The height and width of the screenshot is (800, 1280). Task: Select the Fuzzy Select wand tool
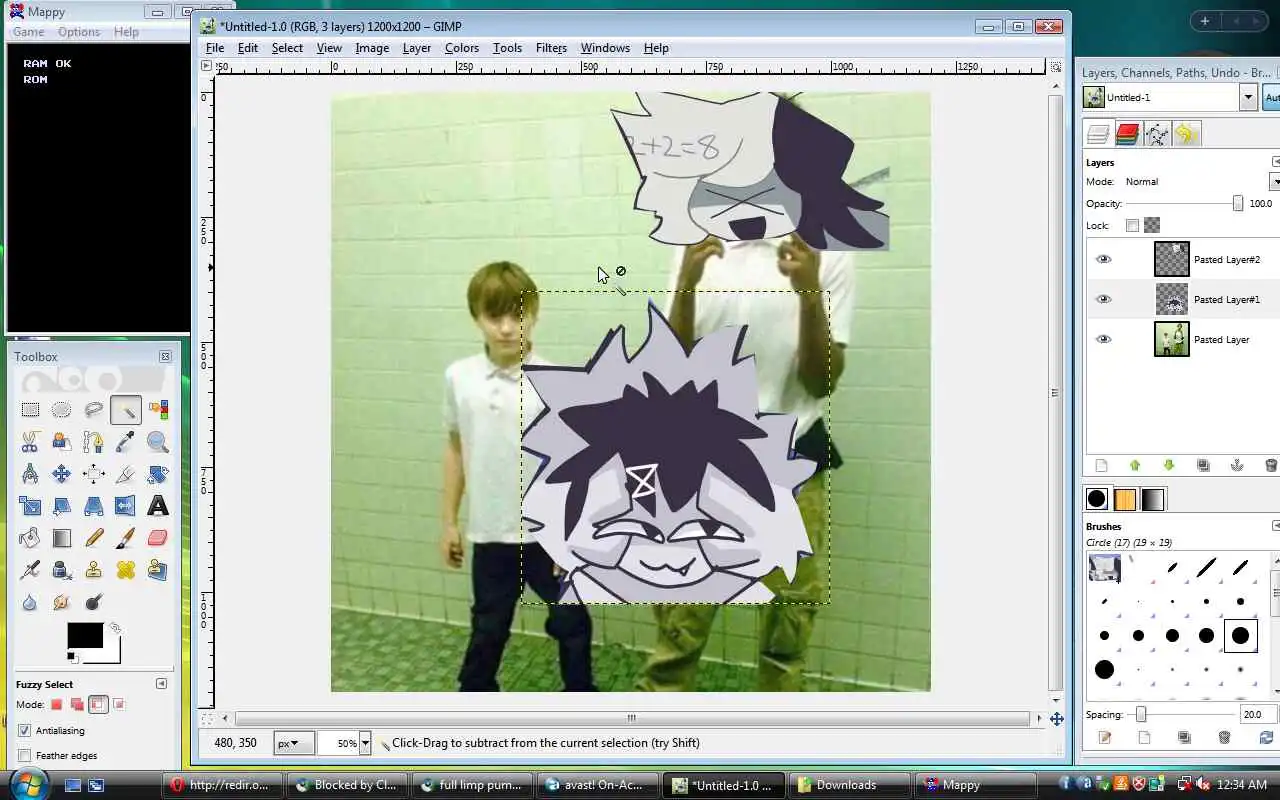click(126, 410)
